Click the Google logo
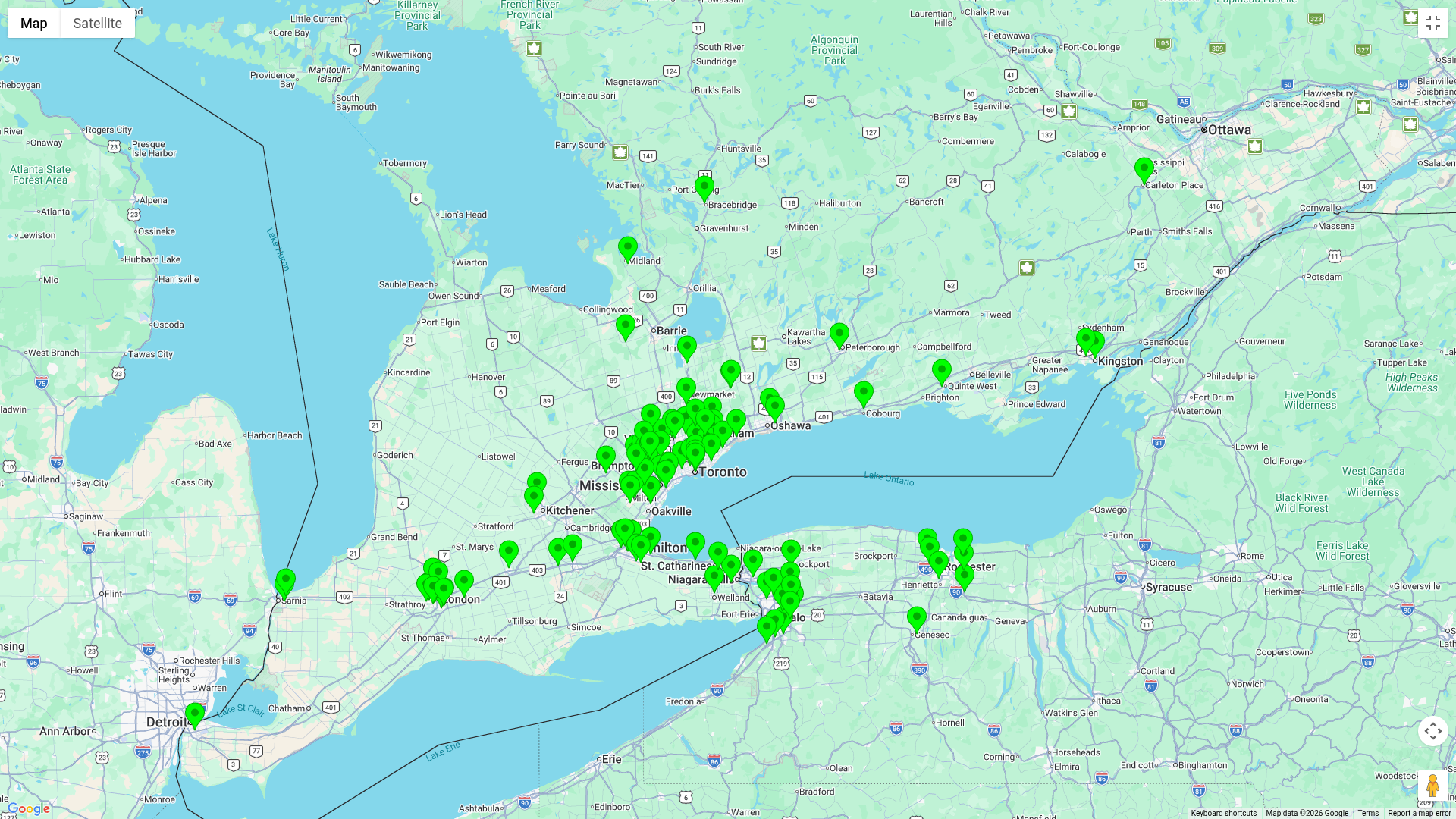 (28, 808)
